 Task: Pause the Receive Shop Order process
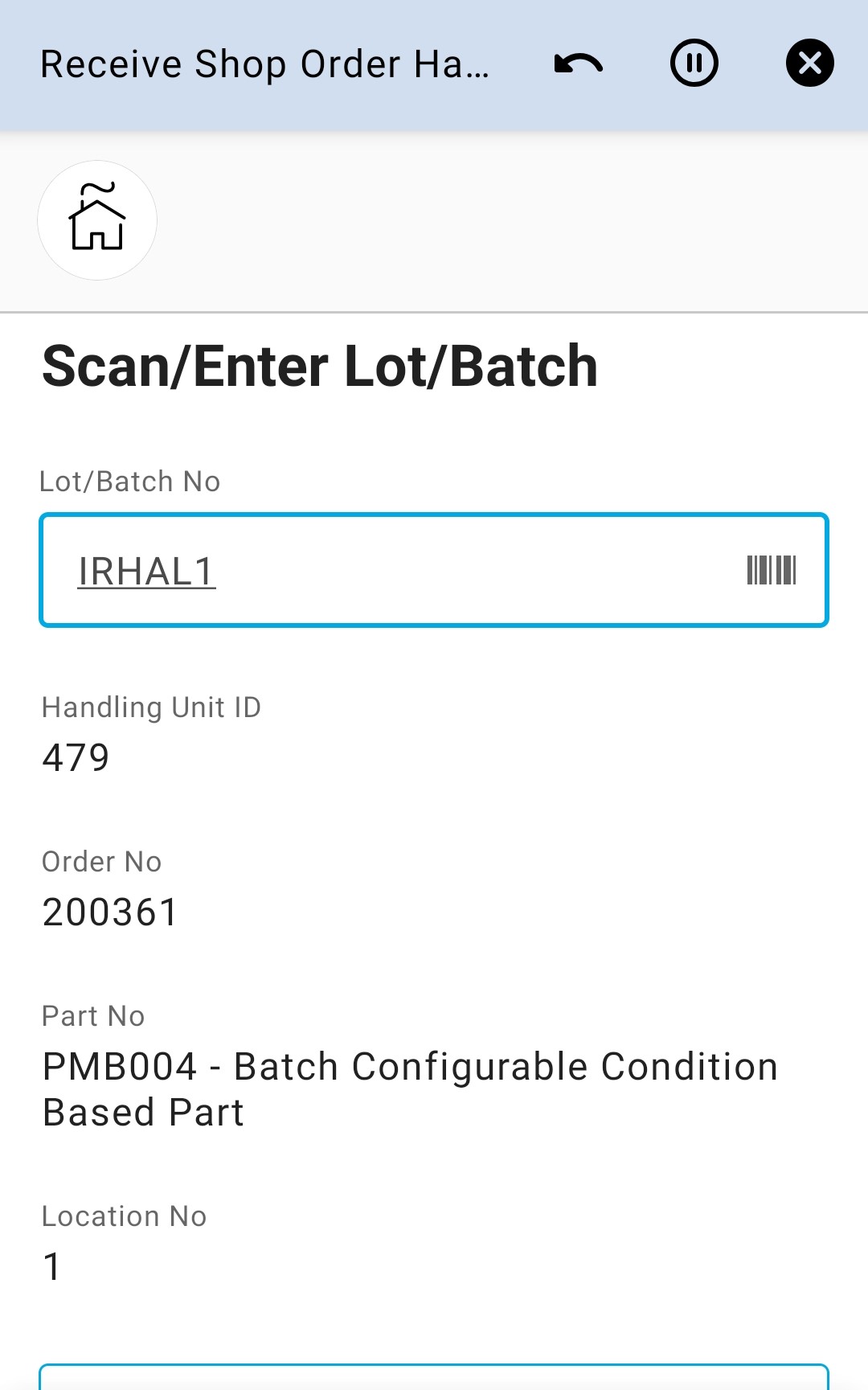pyautogui.click(x=694, y=64)
